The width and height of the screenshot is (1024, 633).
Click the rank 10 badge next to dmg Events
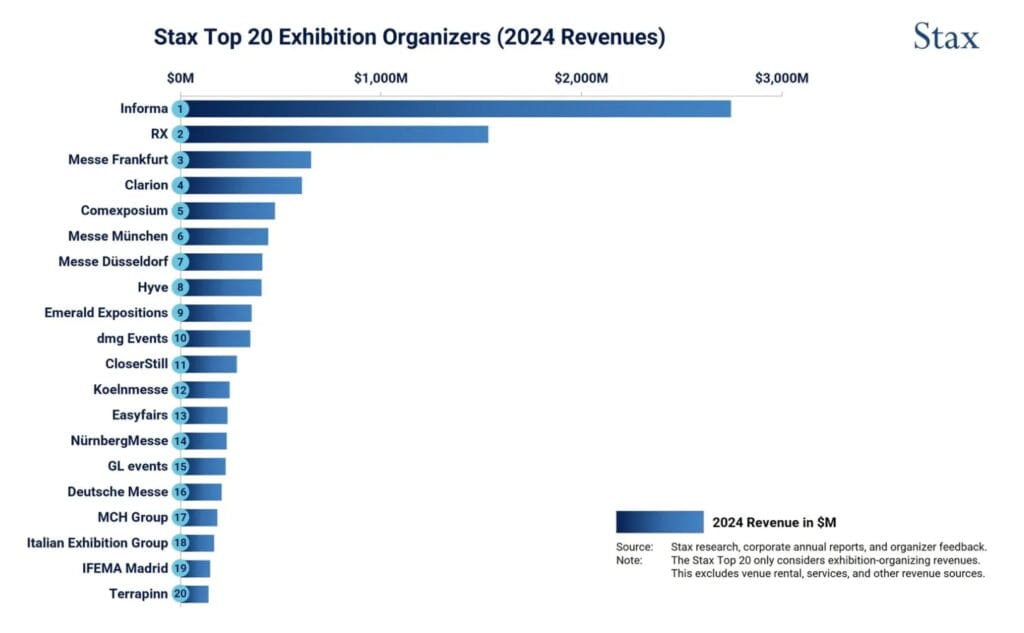(x=181, y=338)
